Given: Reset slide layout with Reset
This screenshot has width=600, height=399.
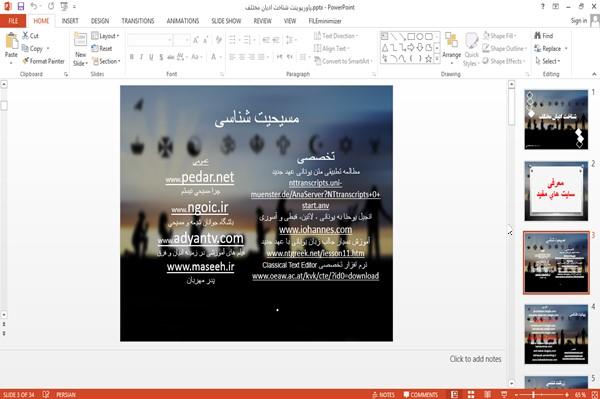Looking at the screenshot, I should pyautogui.click(x=102, y=48).
